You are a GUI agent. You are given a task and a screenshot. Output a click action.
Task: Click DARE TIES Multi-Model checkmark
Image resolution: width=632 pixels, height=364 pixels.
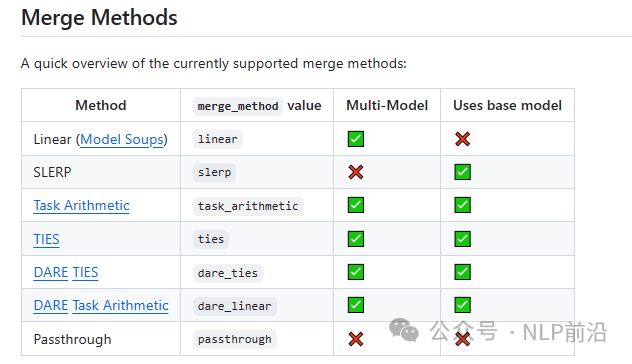tap(356, 272)
